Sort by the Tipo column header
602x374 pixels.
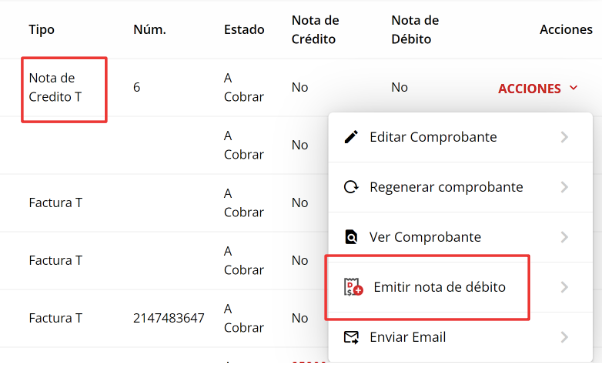(41, 30)
